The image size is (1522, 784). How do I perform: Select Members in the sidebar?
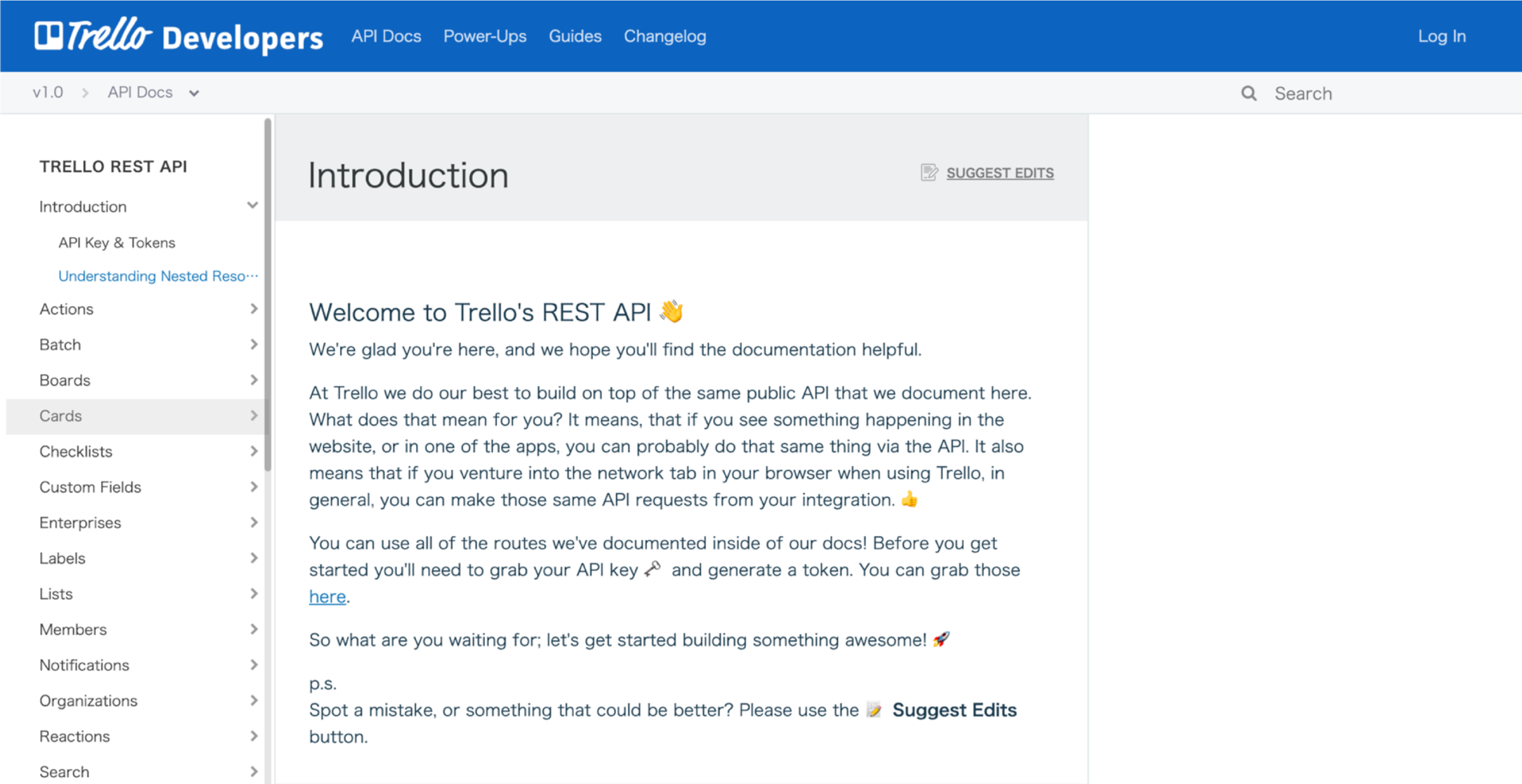pyautogui.click(x=72, y=629)
